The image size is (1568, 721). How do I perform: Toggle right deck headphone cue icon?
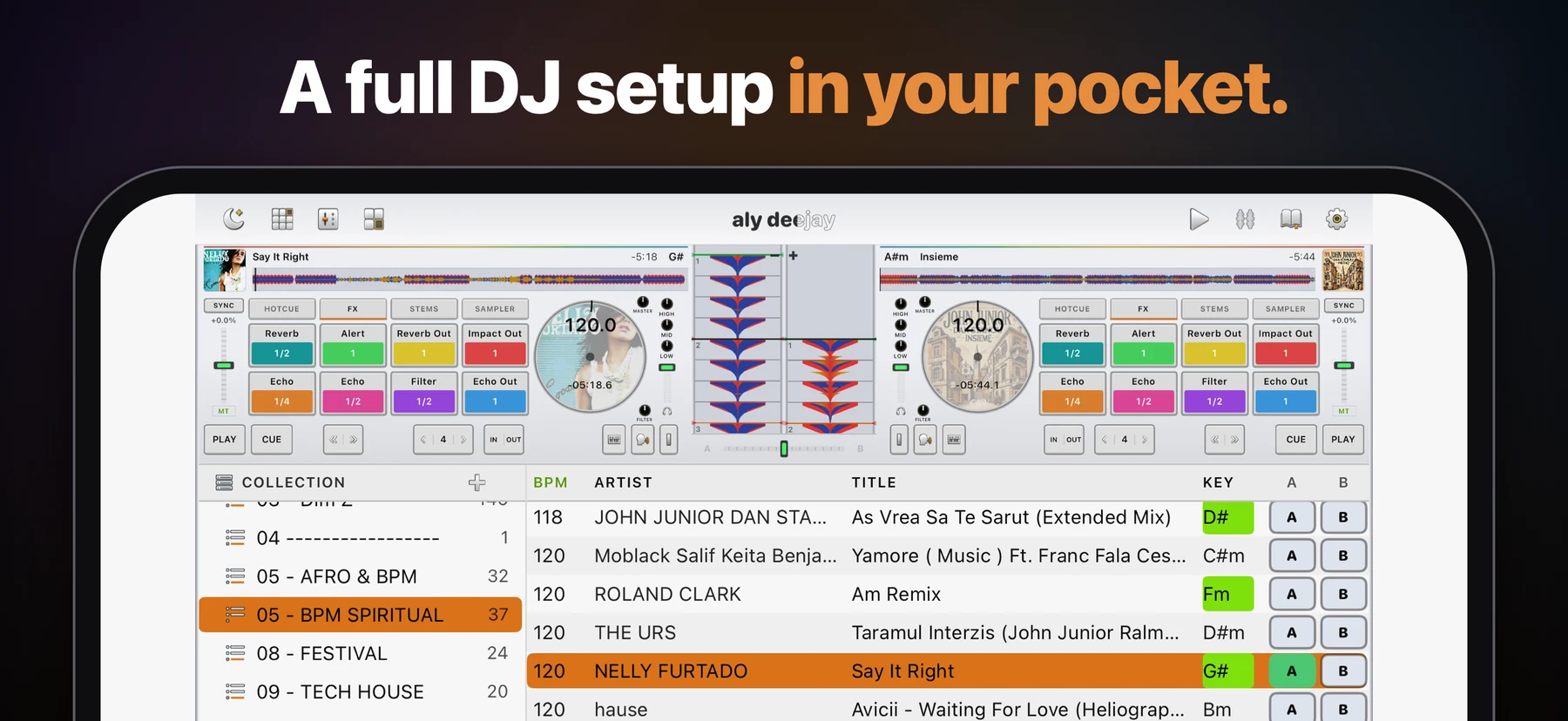(x=901, y=411)
